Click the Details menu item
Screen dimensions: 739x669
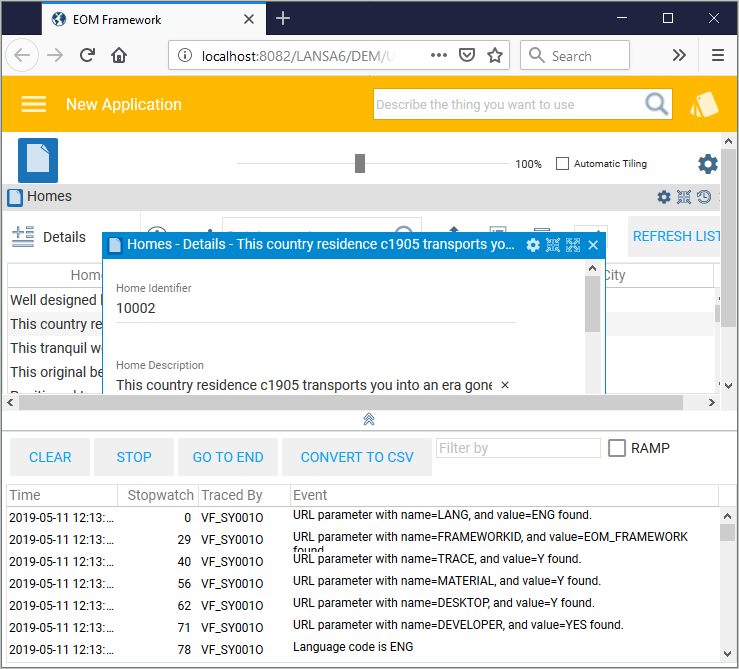[50, 237]
